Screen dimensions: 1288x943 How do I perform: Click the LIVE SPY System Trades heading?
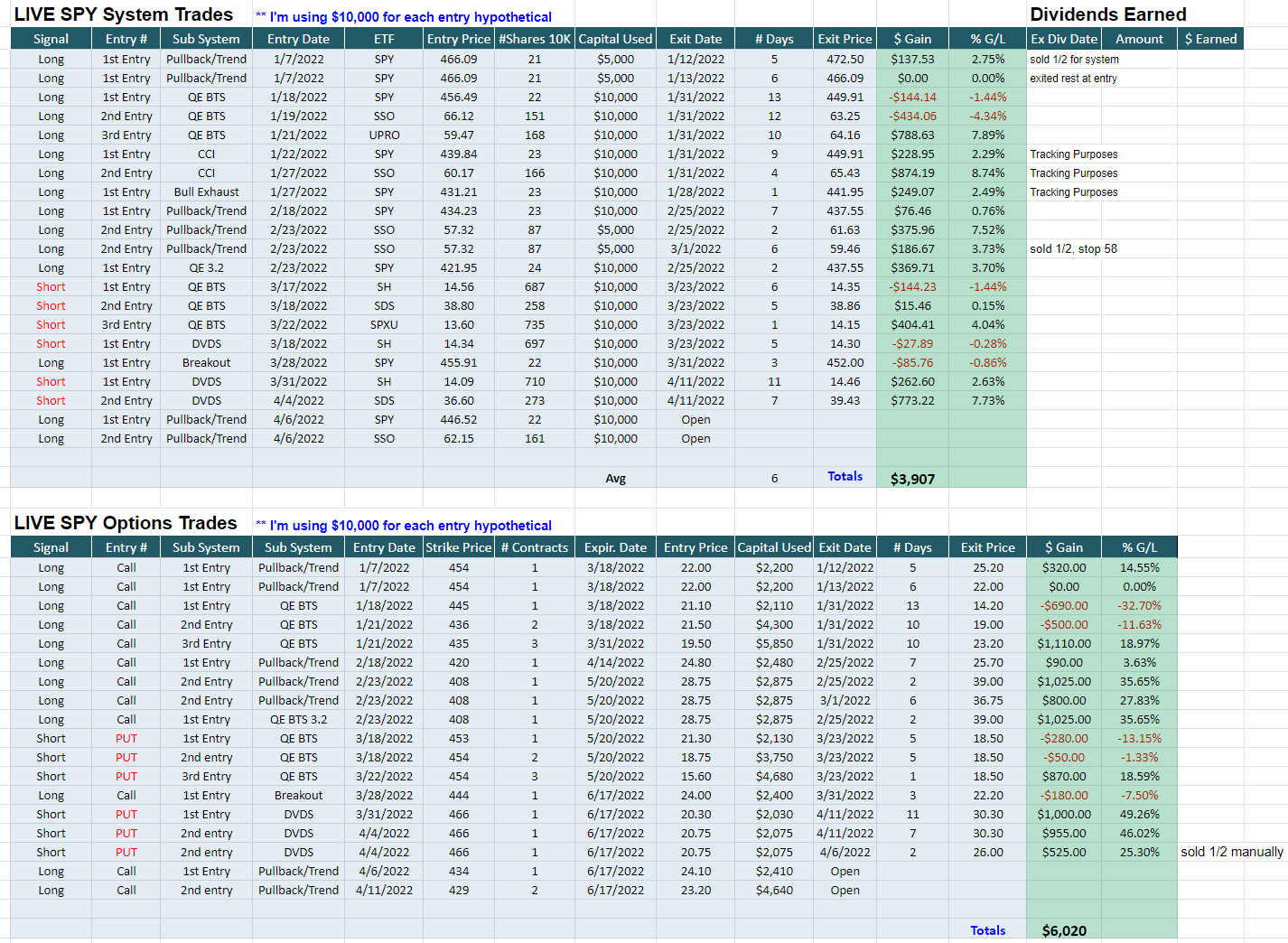124,14
